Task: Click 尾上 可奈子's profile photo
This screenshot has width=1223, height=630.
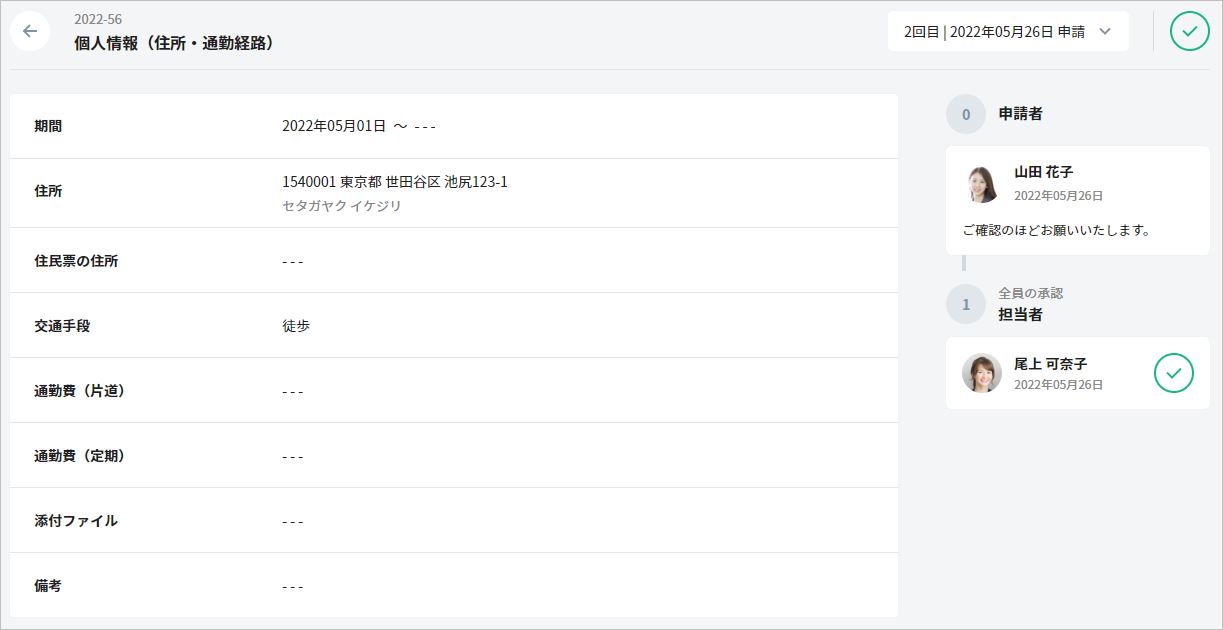Action: point(981,373)
